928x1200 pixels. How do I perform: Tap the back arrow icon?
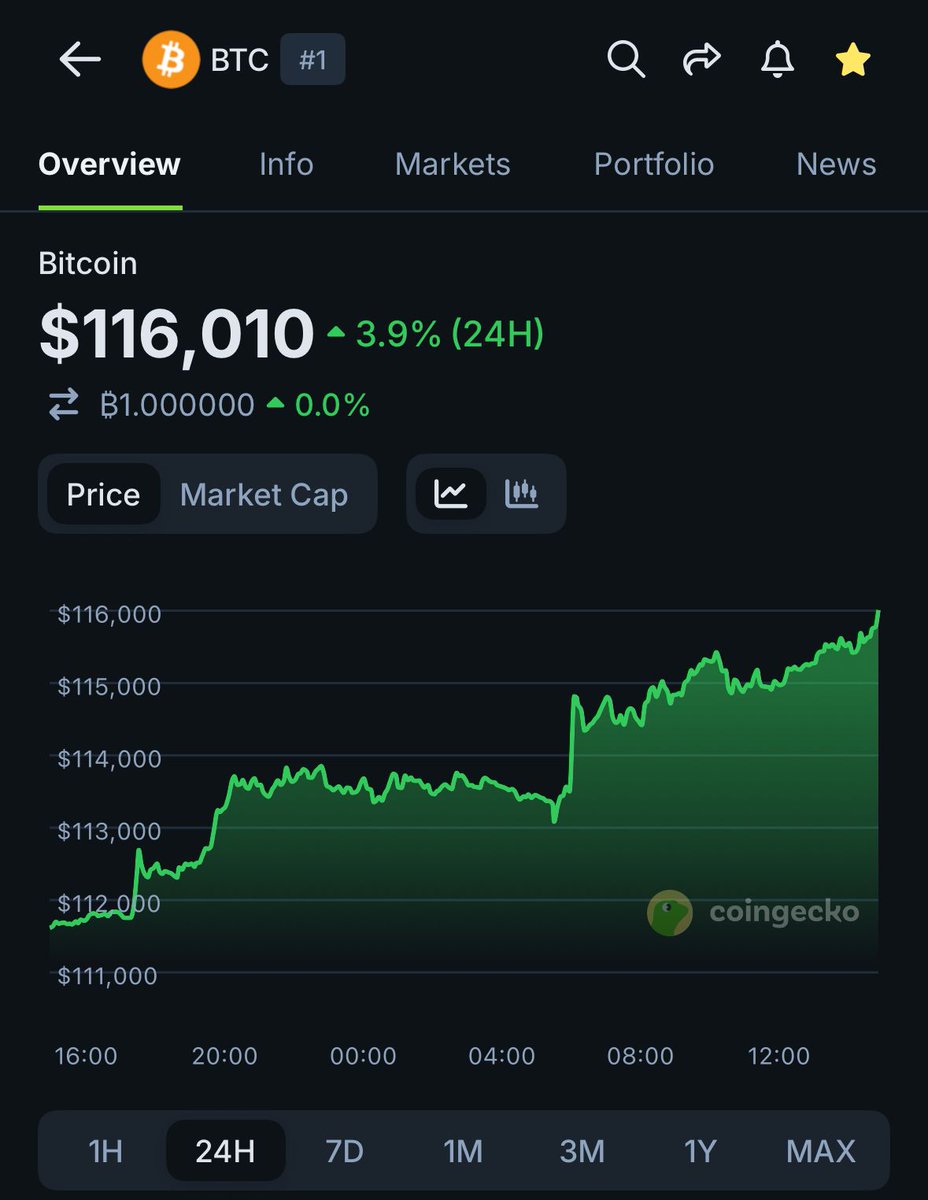pyautogui.click(x=80, y=60)
